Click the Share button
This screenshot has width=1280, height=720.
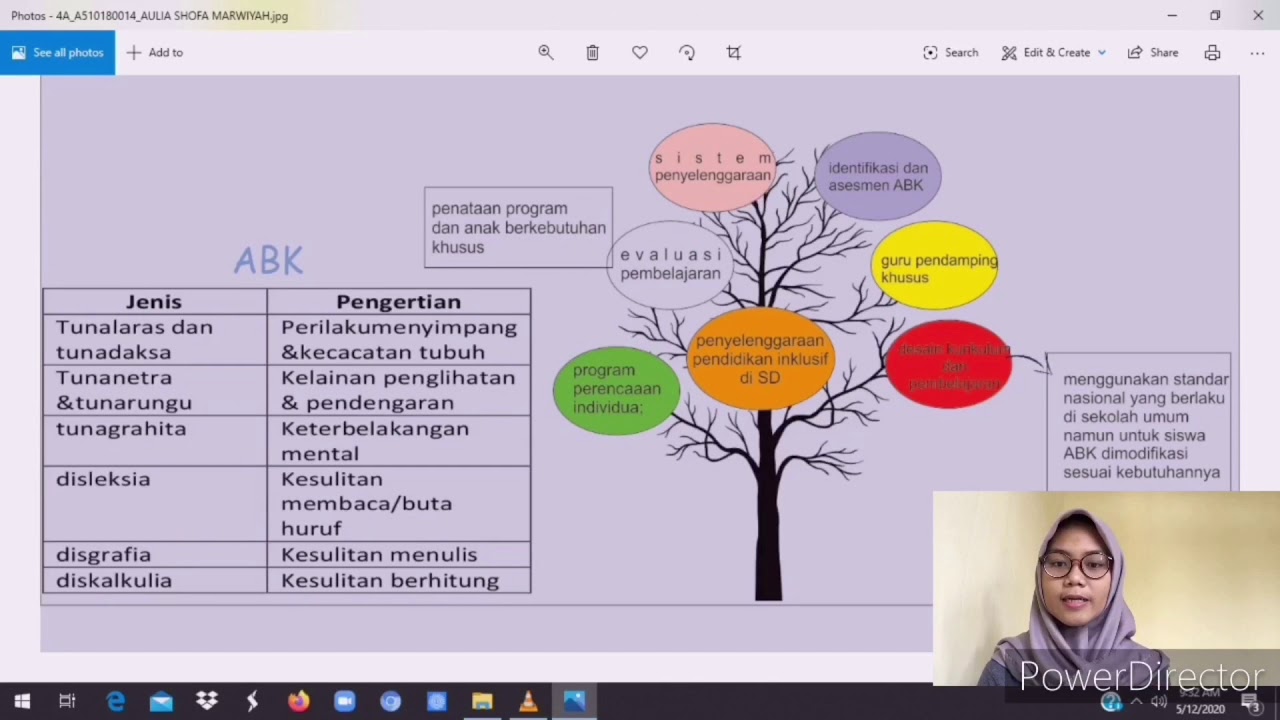1153,53
